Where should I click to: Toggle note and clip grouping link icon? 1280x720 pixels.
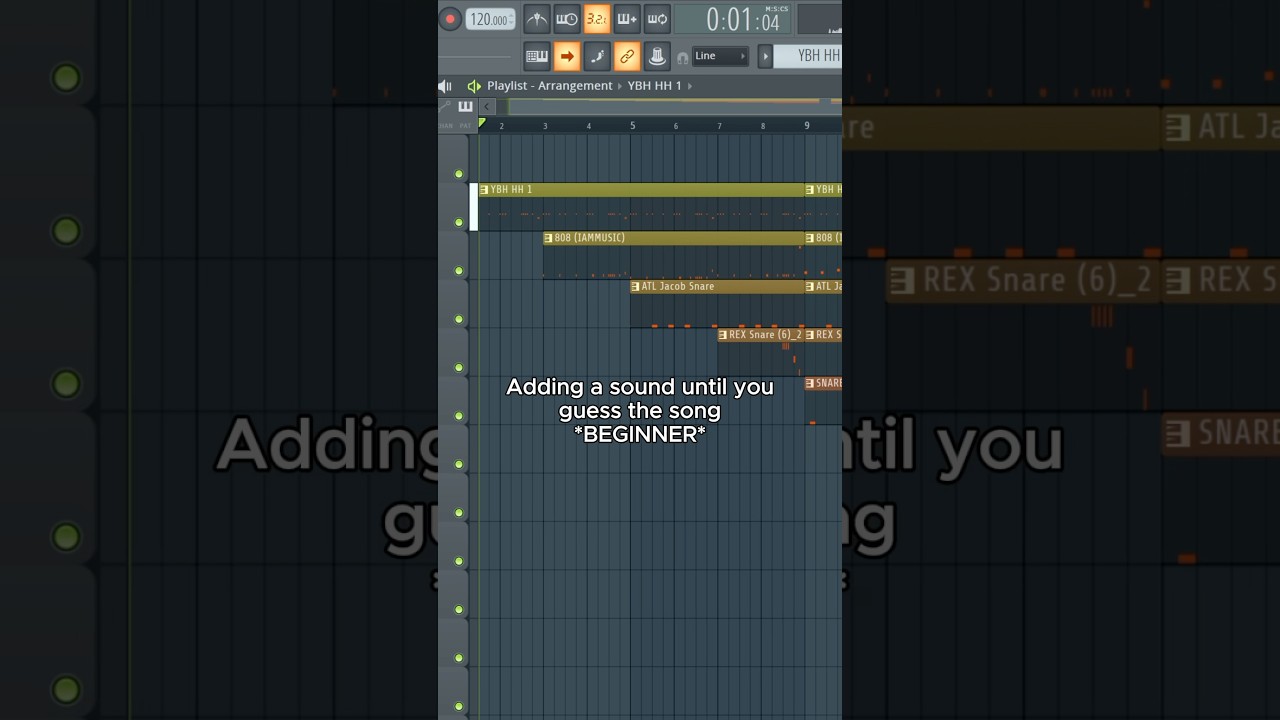pos(627,56)
